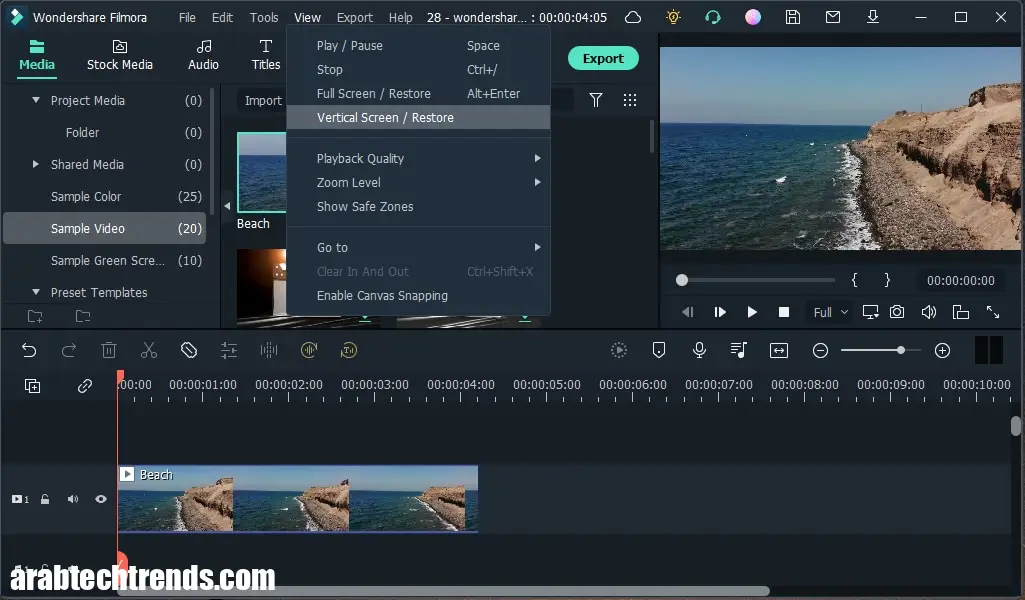Click the Delete icon in the timeline toolbar
The height and width of the screenshot is (600, 1025).
(109, 350)
